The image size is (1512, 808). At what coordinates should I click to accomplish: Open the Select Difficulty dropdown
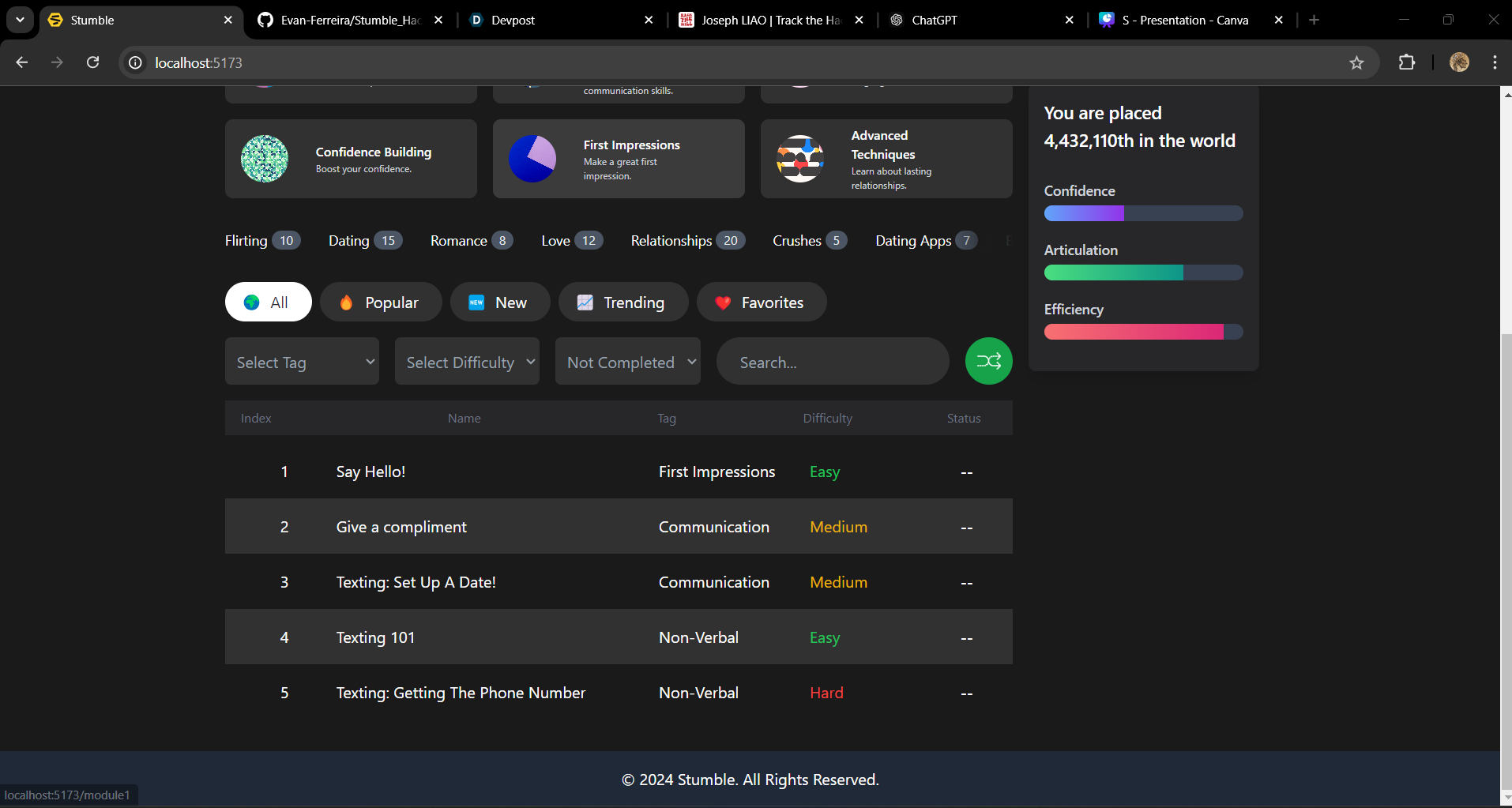click(x=467, y=361)
